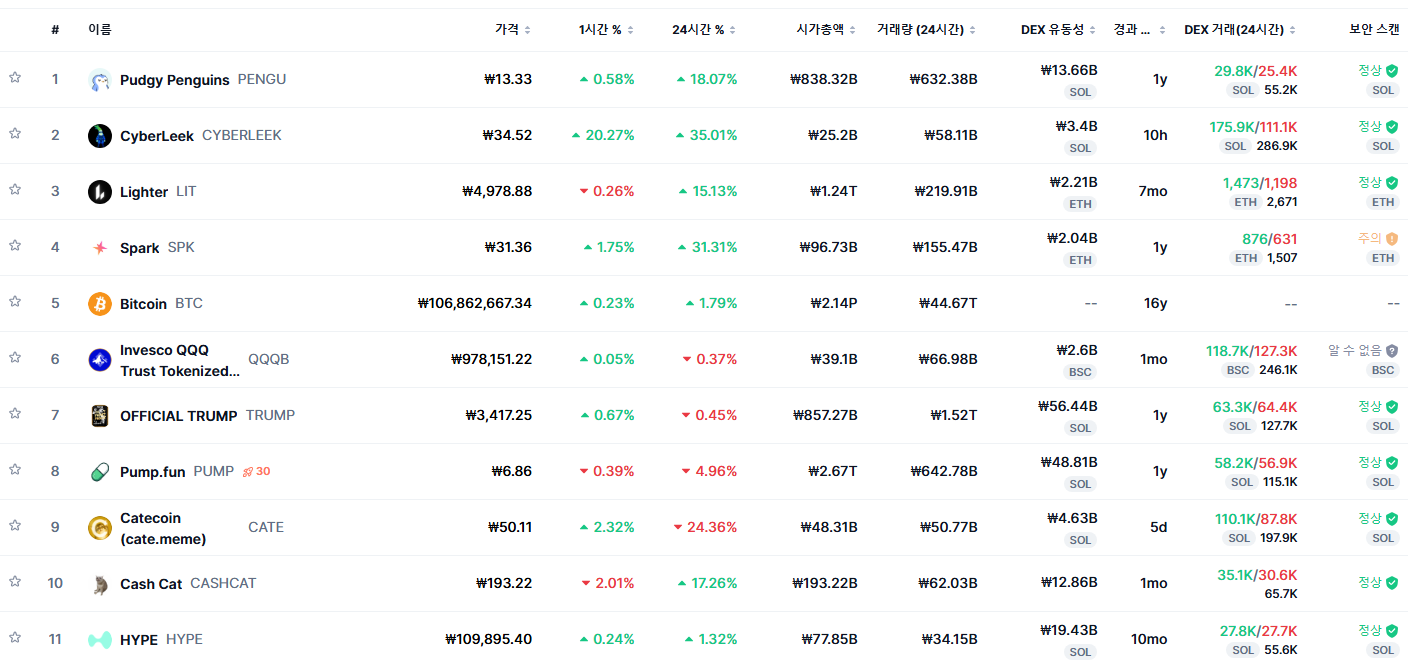Click the Pump.fun pill logo
Screen dimensions: 1408x660
tap(100, 472)
